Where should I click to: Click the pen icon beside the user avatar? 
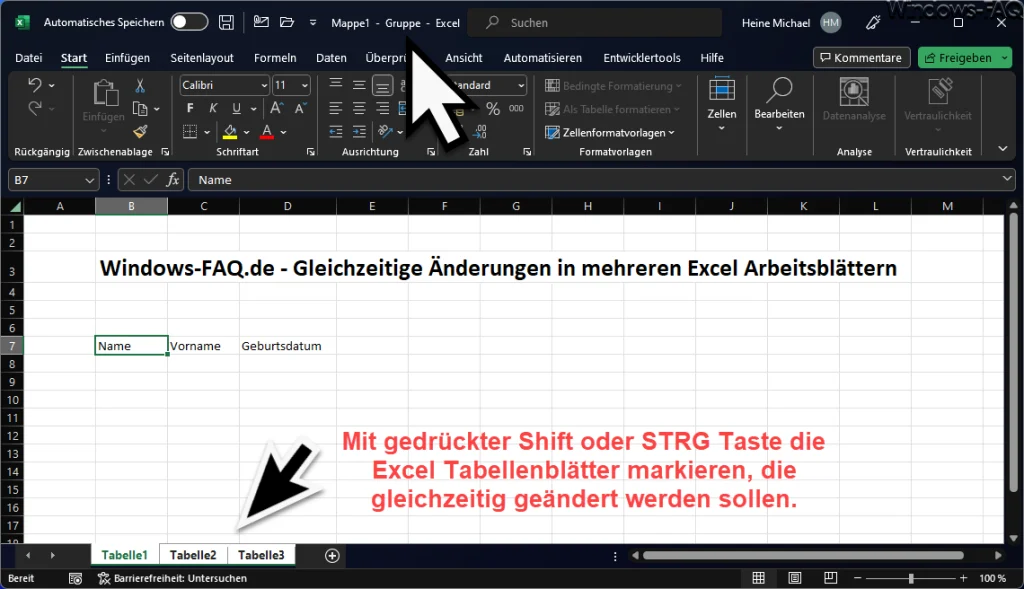tap(873, 23)
